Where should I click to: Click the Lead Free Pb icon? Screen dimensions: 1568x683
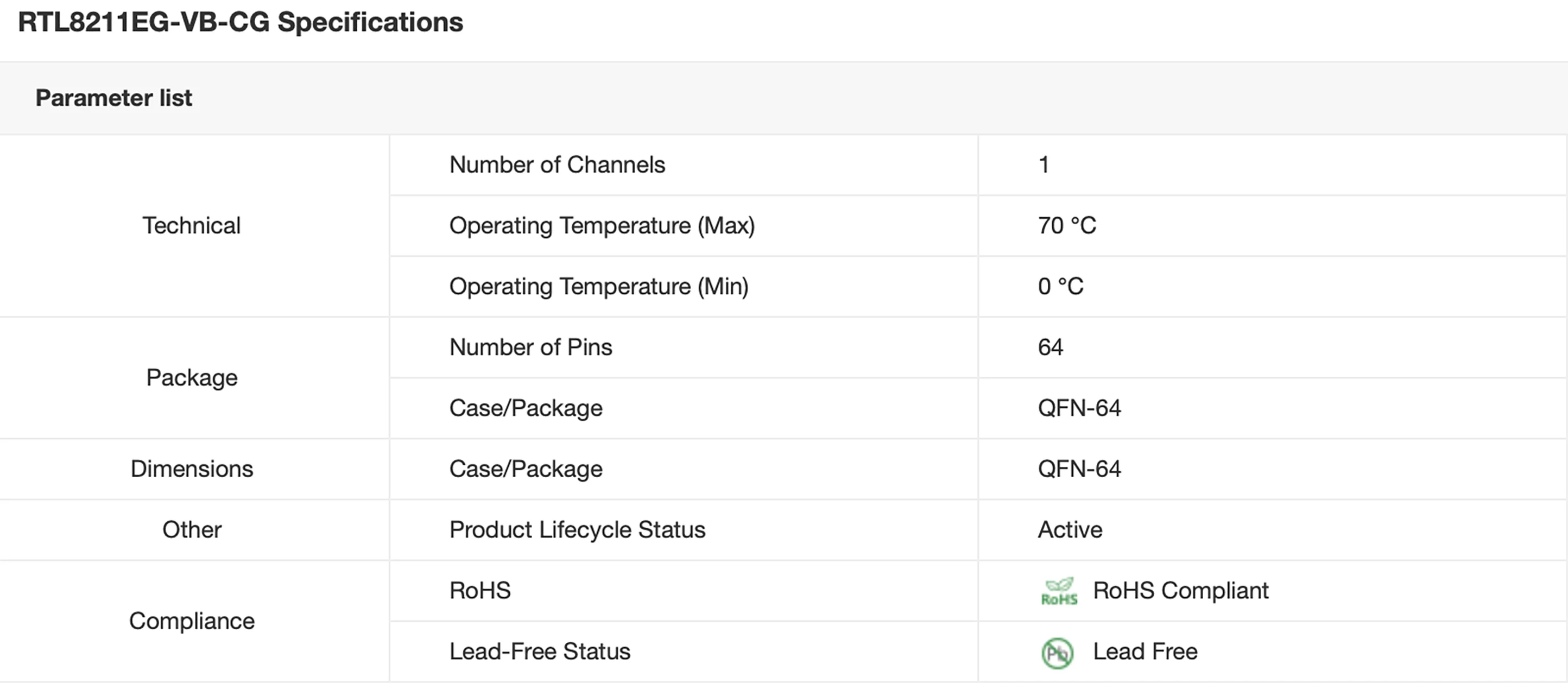point(1057,653)
